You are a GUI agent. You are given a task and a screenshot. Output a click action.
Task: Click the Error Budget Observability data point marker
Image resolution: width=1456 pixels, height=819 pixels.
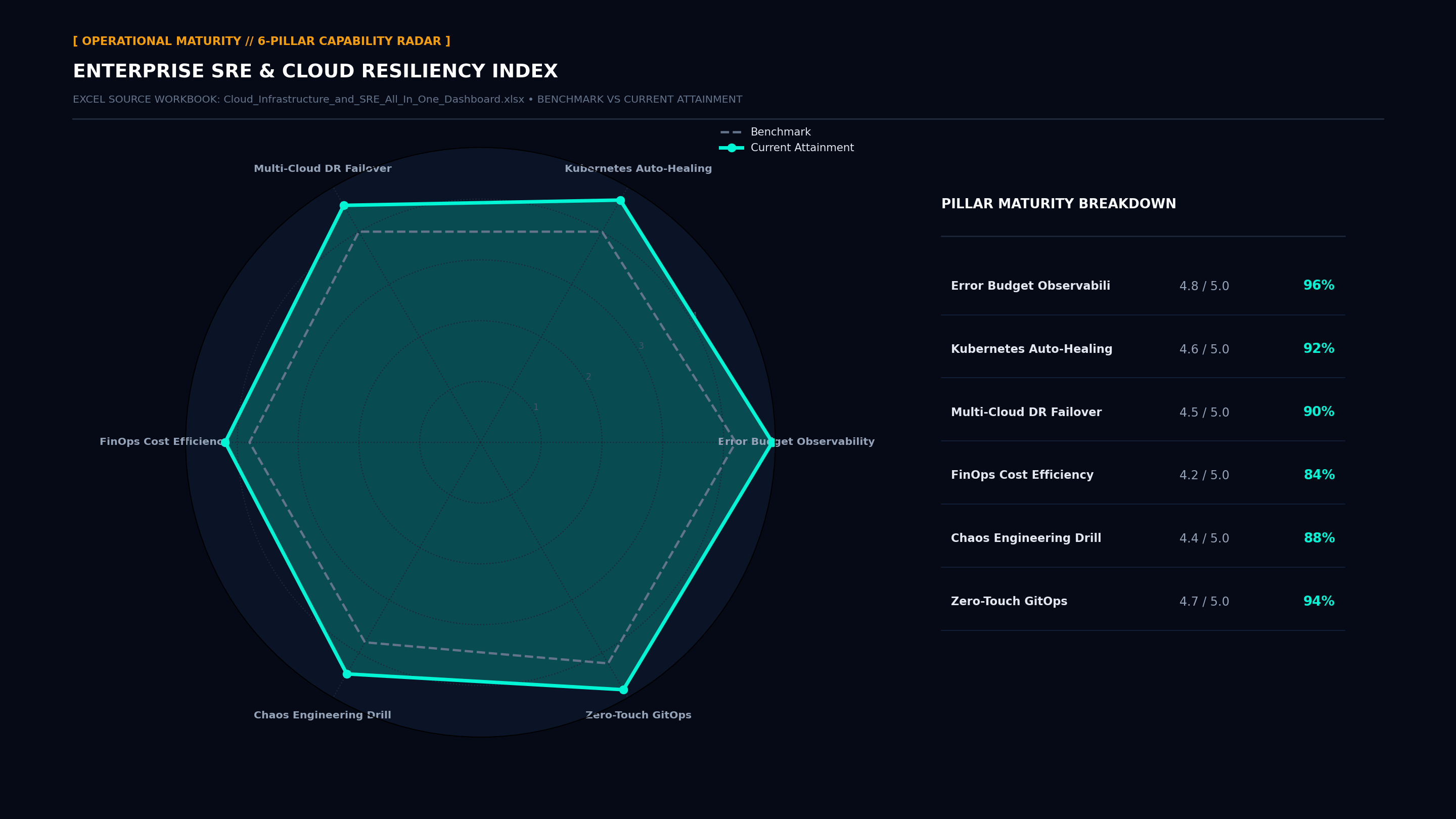pyautogui.click(x=771, y=442)
